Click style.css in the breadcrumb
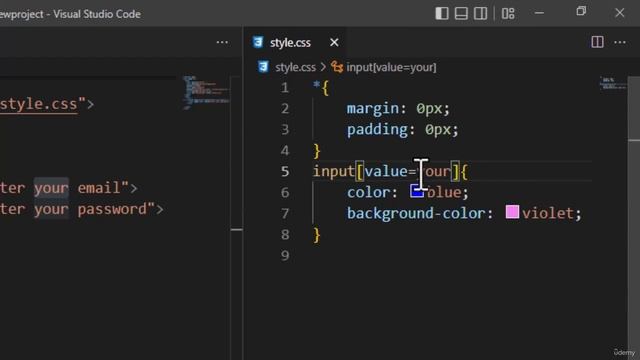The width and height of the screenshot is (640, 360). [x=296, y=67]
